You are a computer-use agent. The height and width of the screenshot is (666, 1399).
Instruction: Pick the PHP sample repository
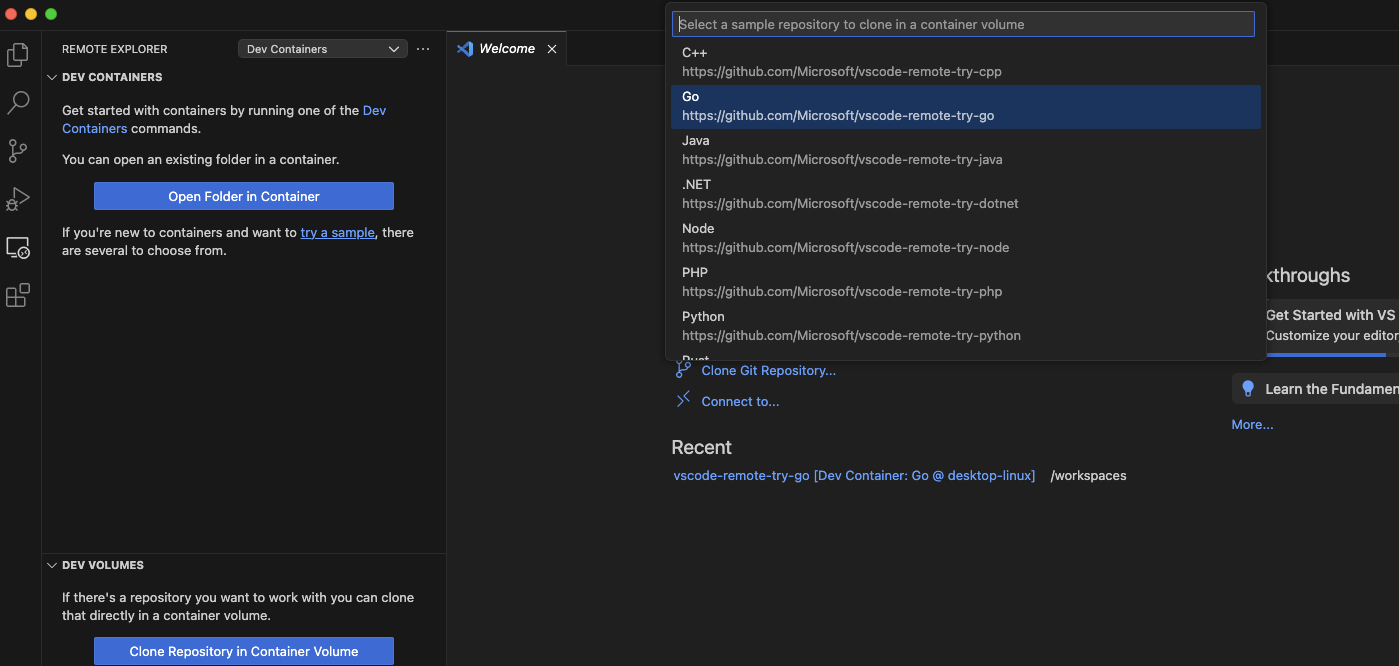(966, 282)
